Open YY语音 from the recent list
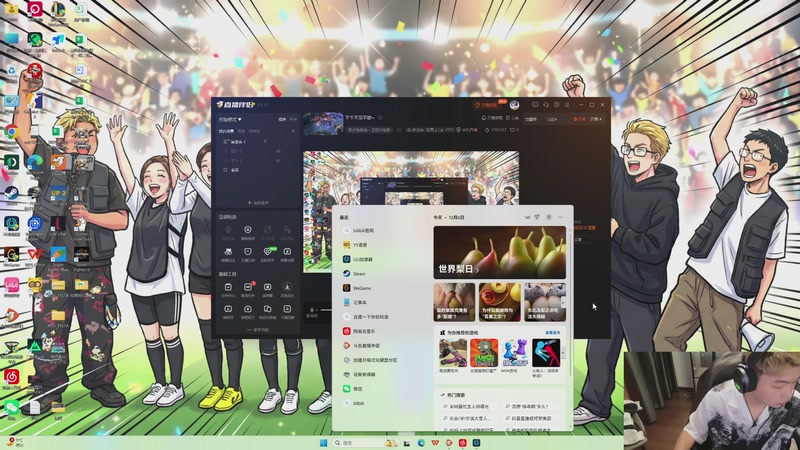 (383, 245)
